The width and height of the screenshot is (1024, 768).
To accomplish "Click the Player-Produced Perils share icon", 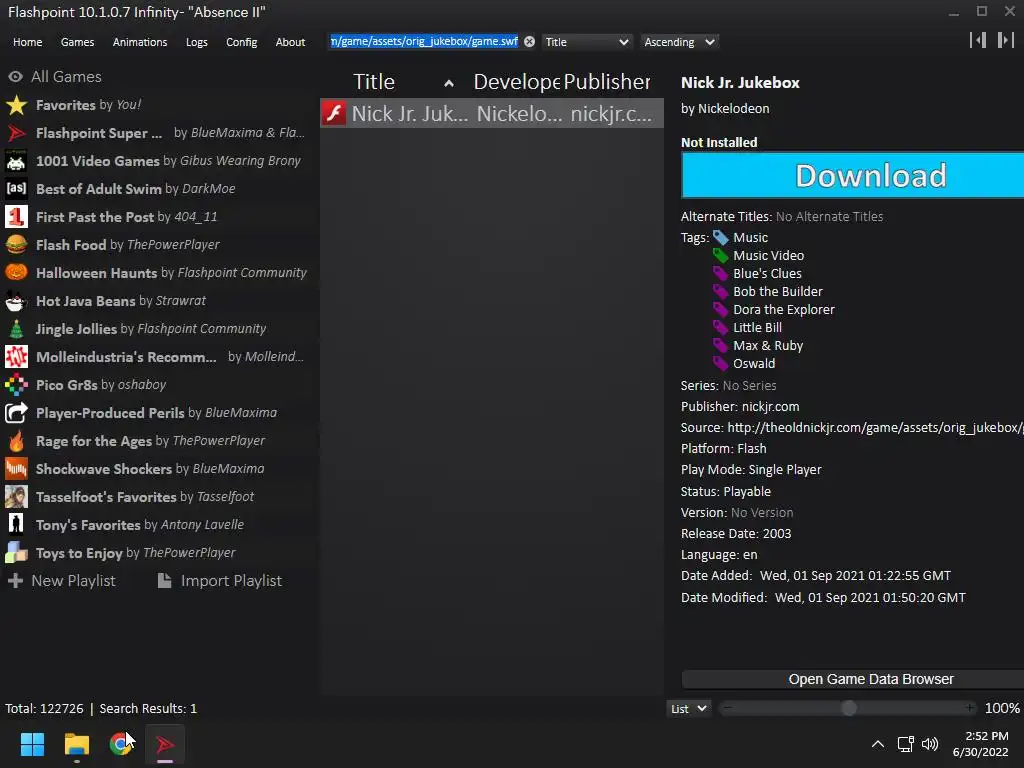I will click(16, 413).
